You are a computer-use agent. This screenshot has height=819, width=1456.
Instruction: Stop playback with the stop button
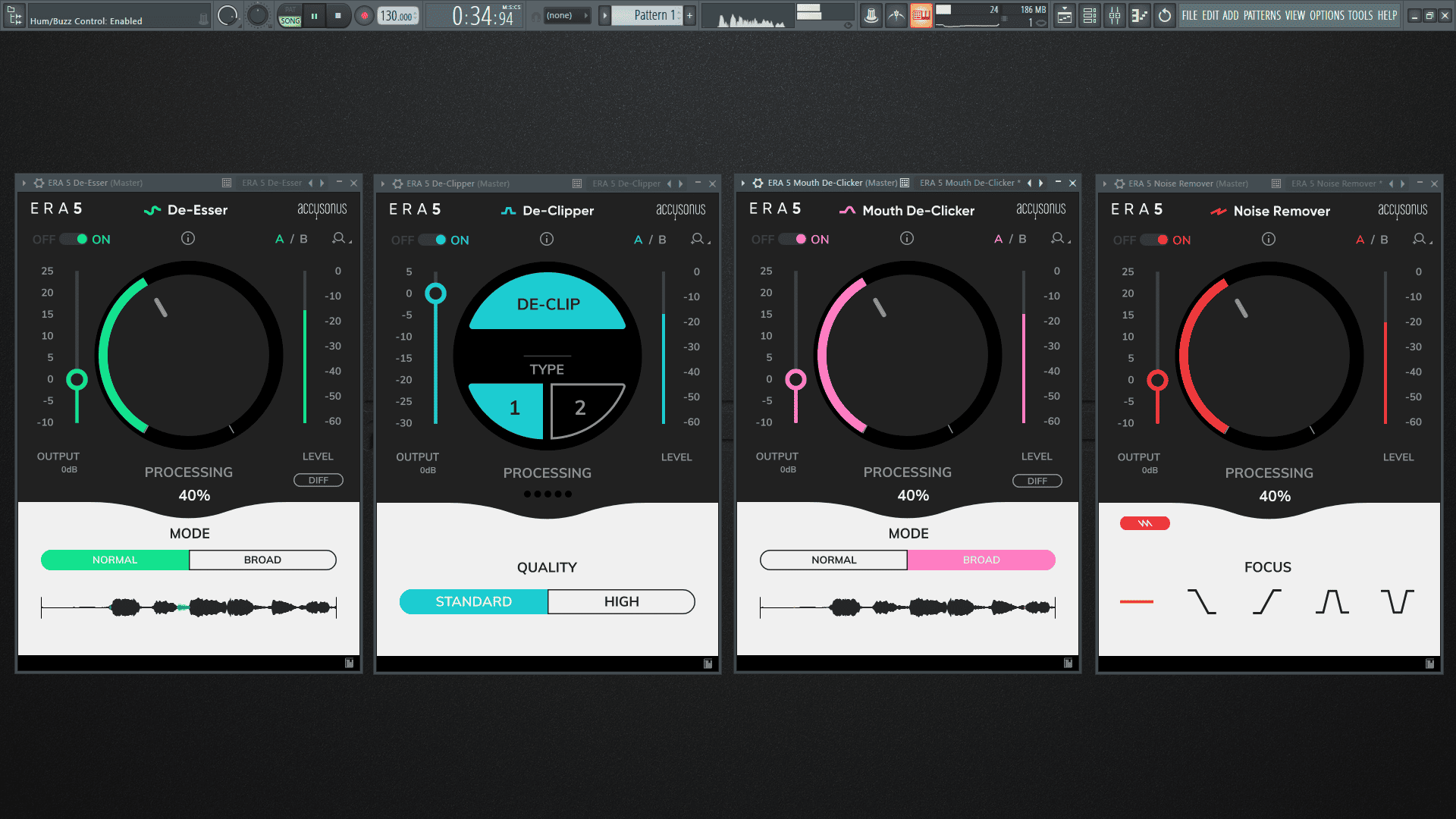tap(338, 15)
